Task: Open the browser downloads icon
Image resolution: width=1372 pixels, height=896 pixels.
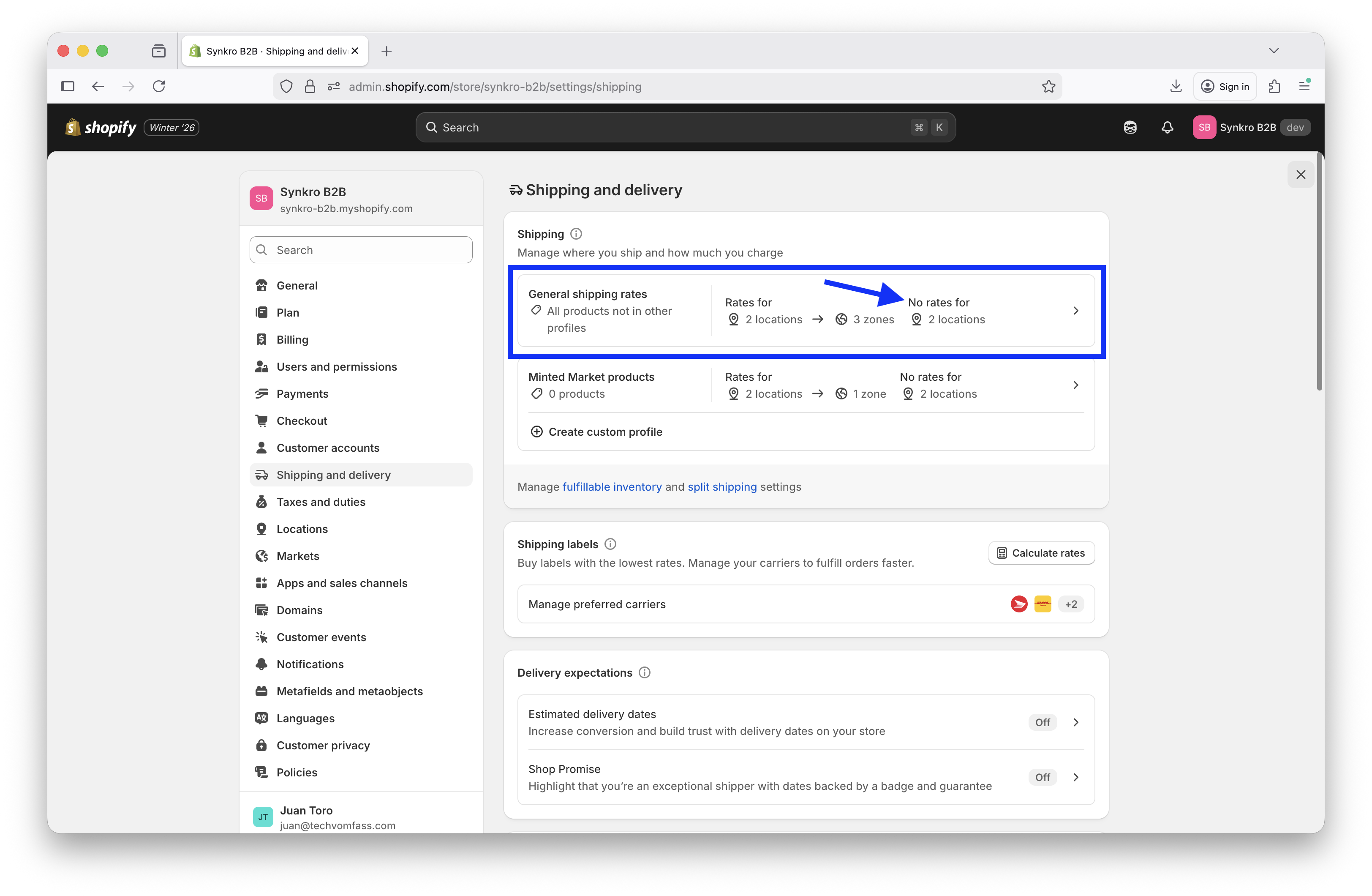Action: pos(1176,87)
